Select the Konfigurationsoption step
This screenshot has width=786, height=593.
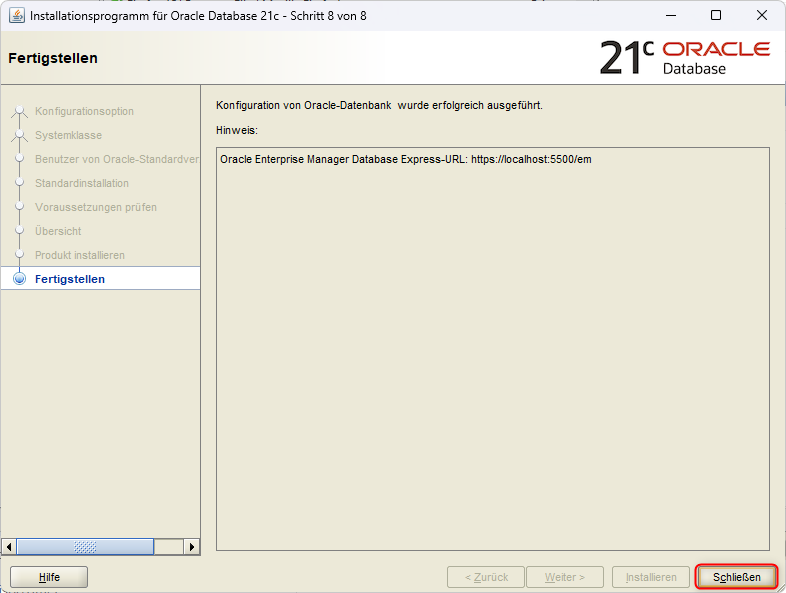[x=84, y=111]
